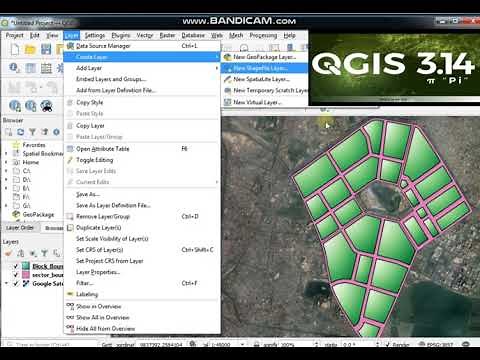This screenshot has width=480, height=360.
Task: Click Toggle Editing pencil icon in menu
Action: [x=70, y=160]
